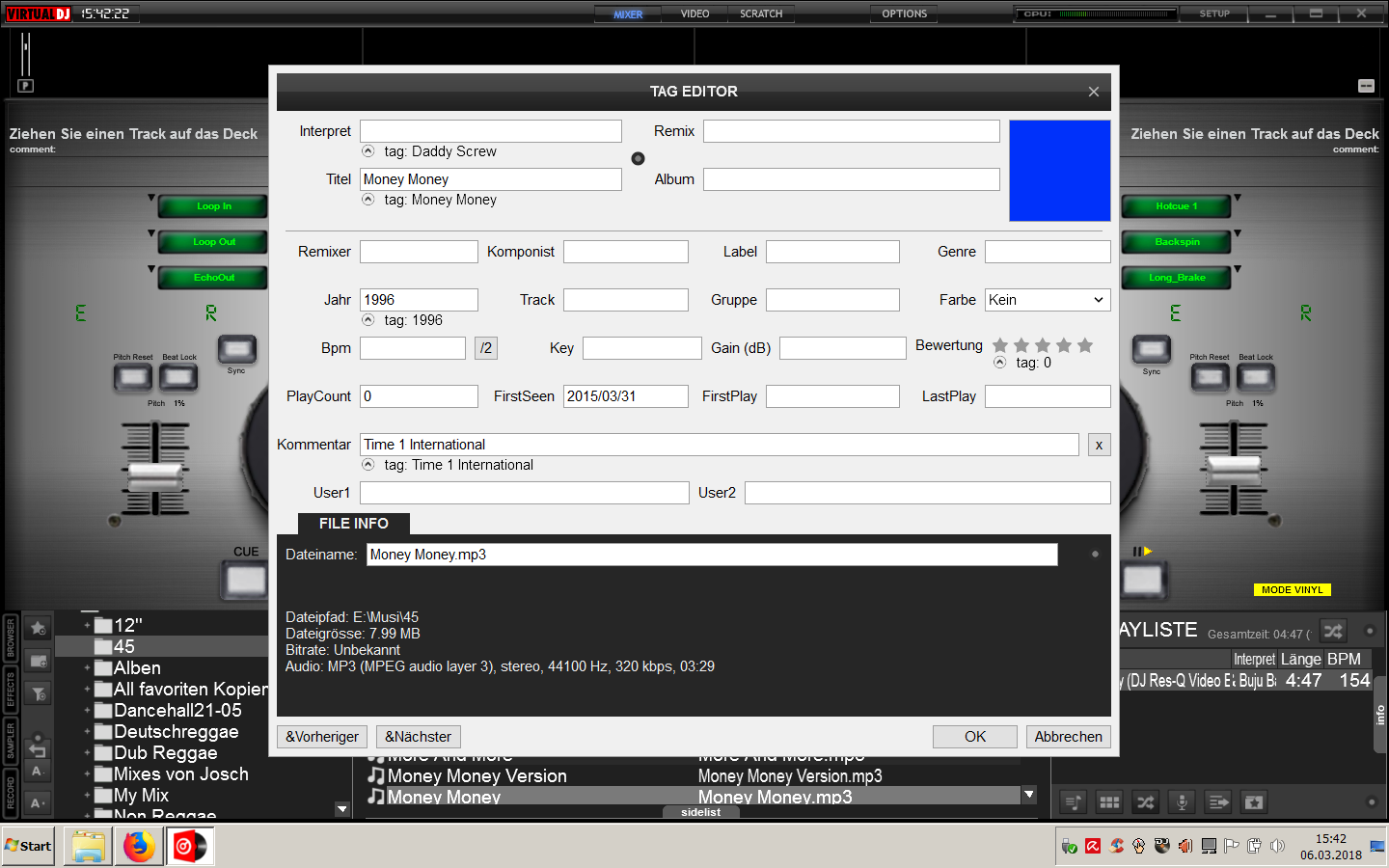Switch to the VIDEO tab
This screenshot has width=1389, height=868.
[694, 14]
